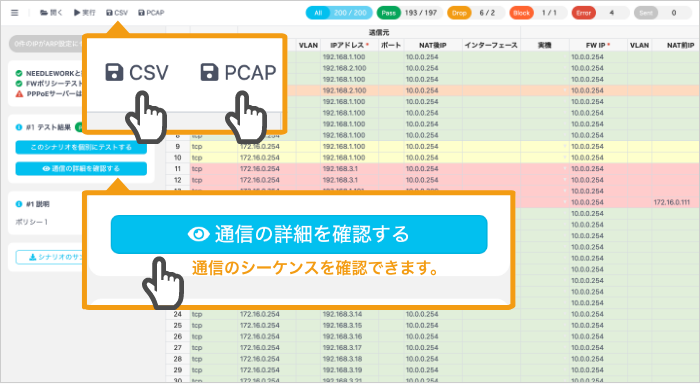The width and height of the screenshot is (700, 384).
Task: Select row number 24 in the table
Action: (178, 314)
